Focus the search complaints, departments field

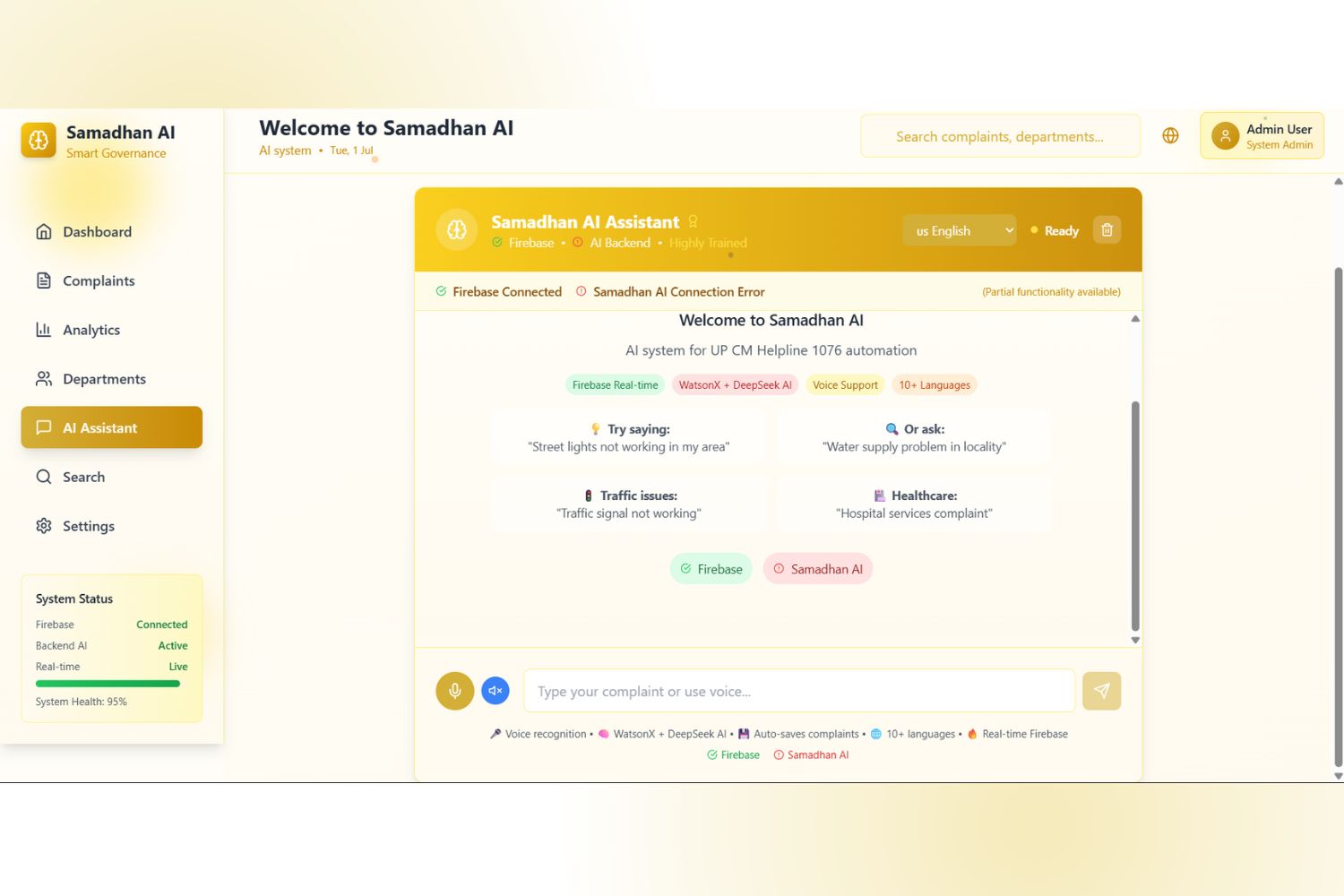click(x=1000, y=136)
